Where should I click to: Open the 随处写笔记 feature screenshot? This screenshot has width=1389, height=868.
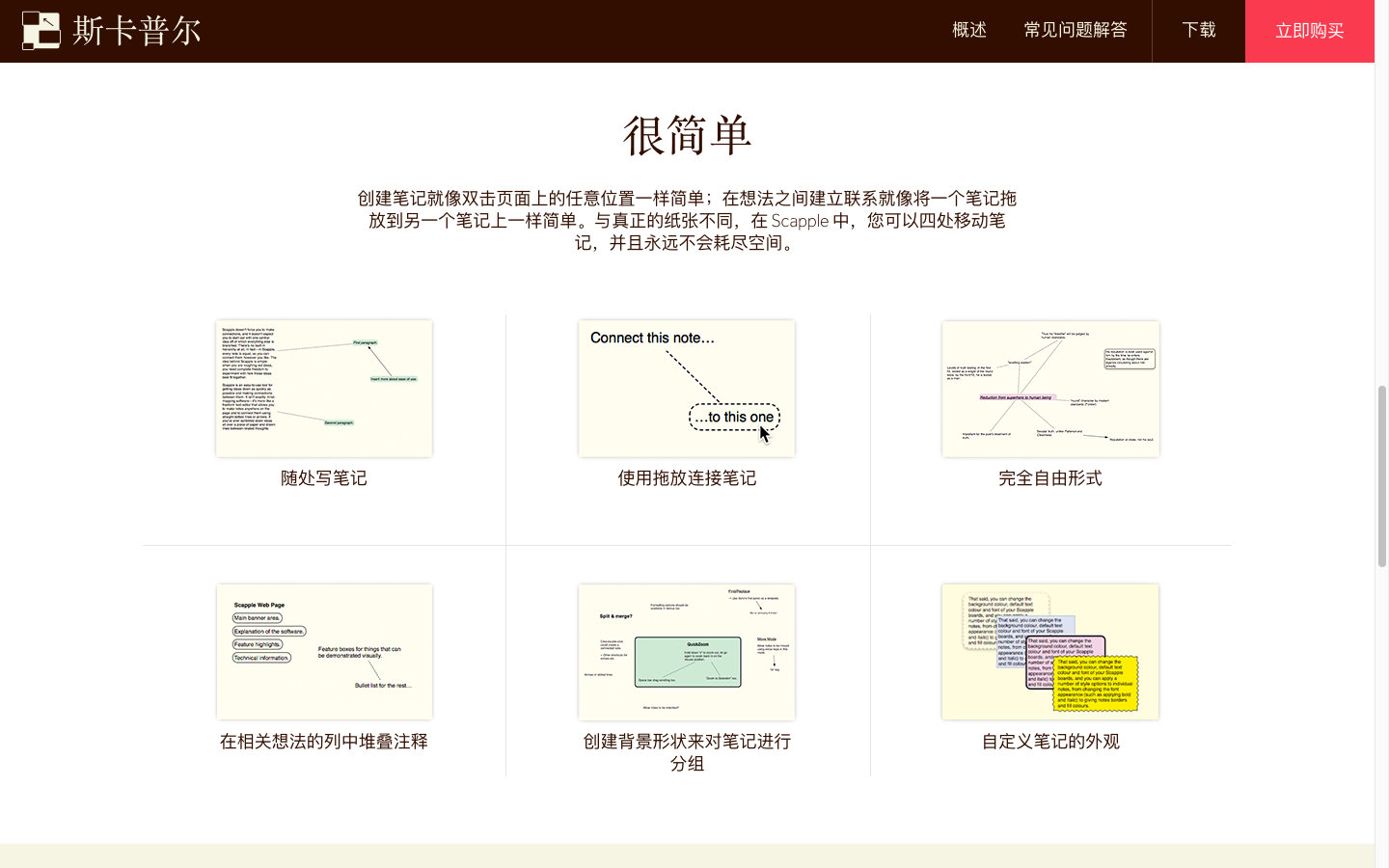323,388
